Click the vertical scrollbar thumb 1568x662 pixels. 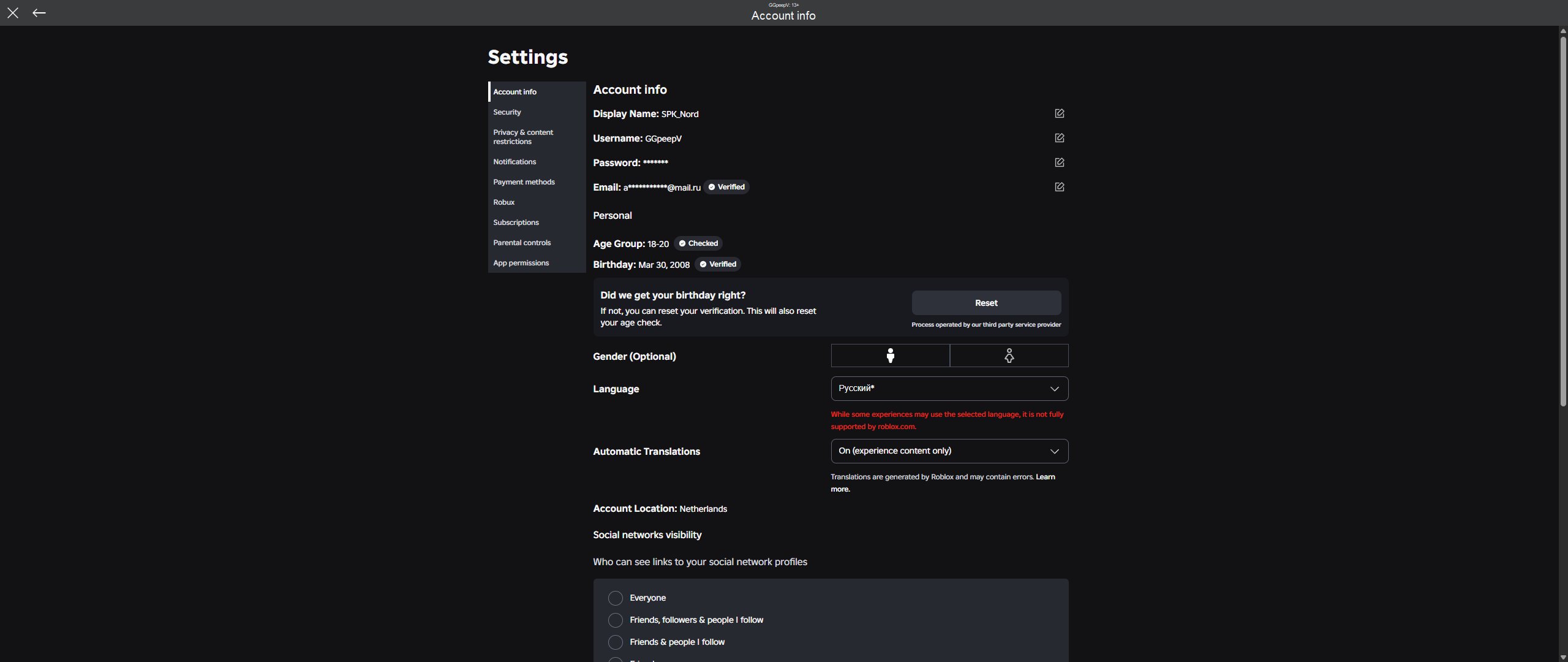click(x=1562, y=221)
